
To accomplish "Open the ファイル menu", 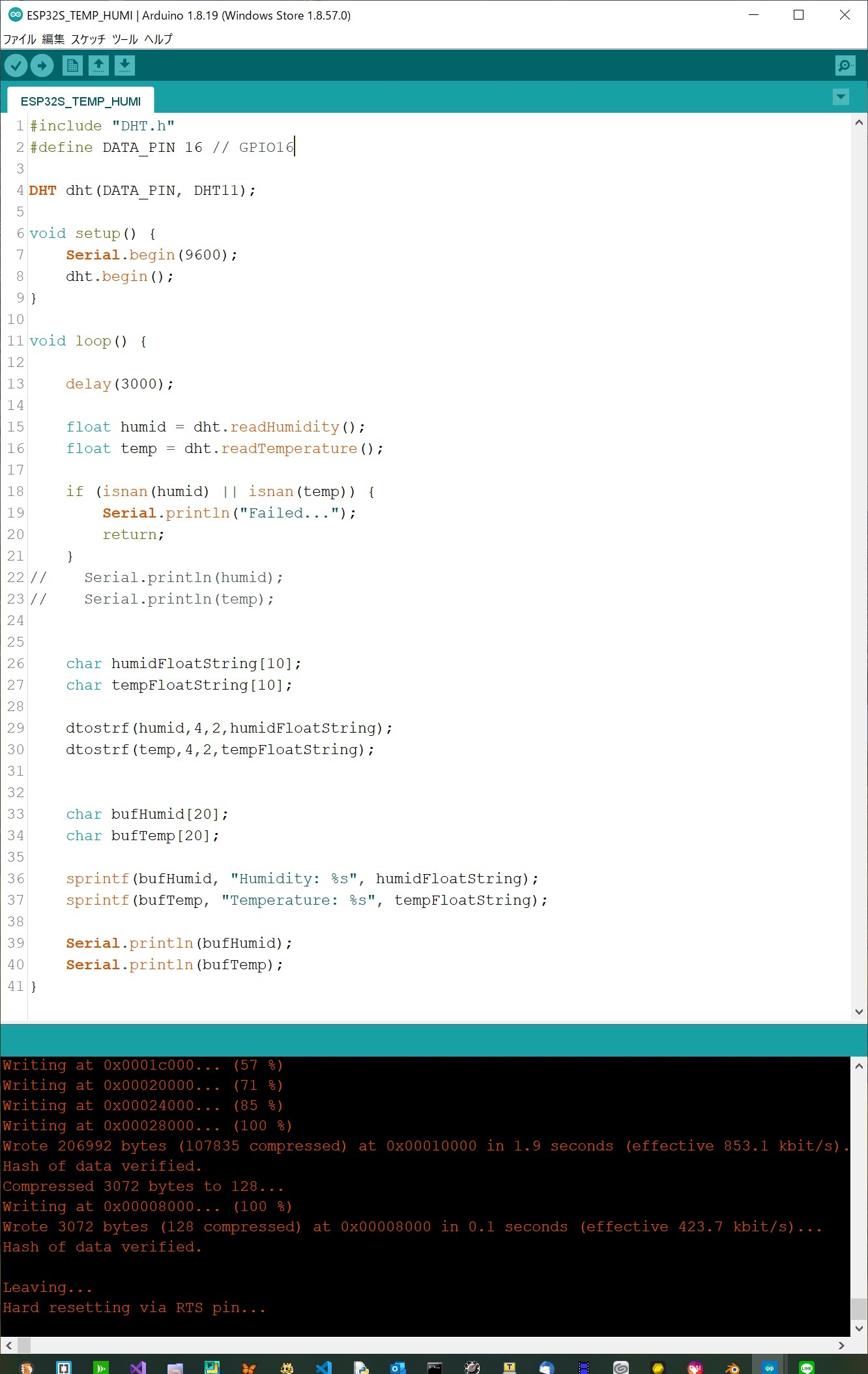I will click(20, 39).
